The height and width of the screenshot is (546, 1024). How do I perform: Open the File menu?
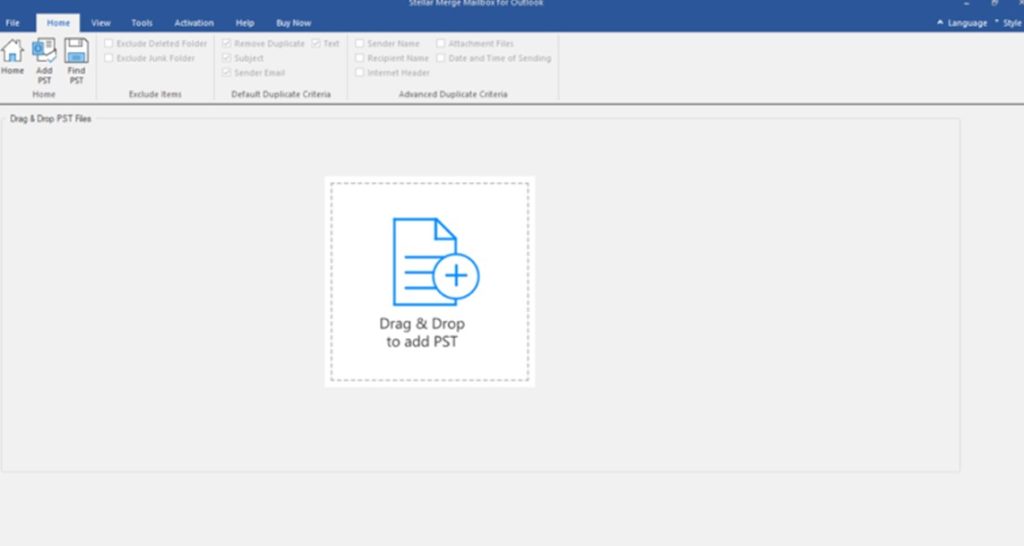point(13,23)
